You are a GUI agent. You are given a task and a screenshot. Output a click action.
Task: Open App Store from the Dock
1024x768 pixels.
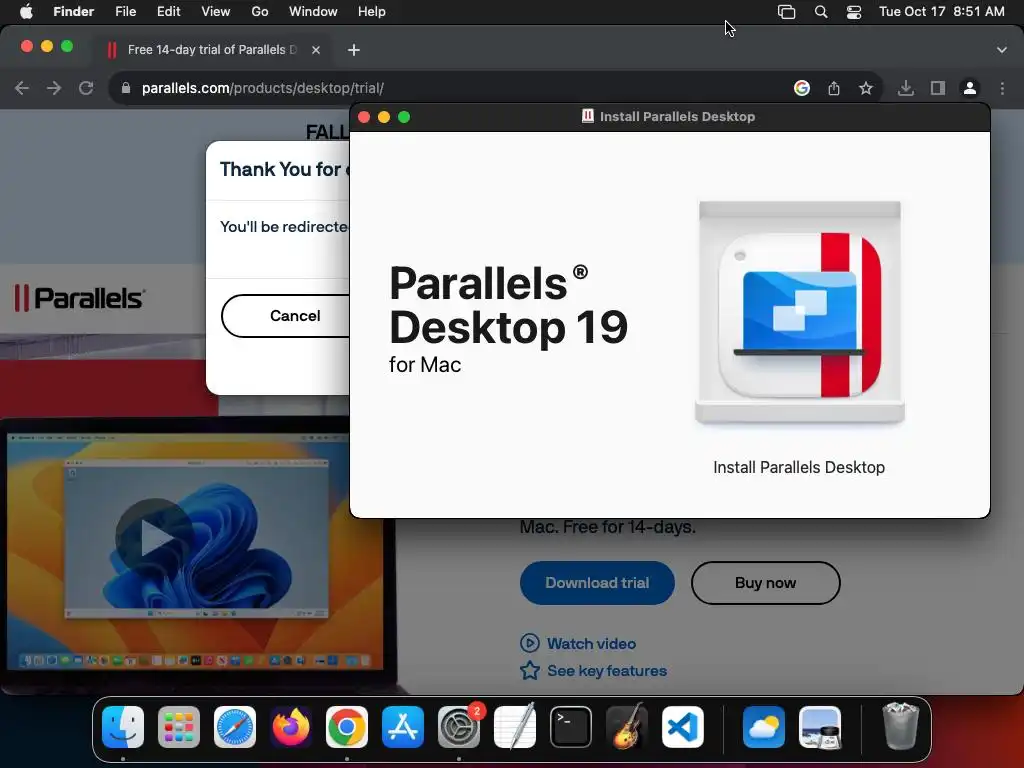403,727
